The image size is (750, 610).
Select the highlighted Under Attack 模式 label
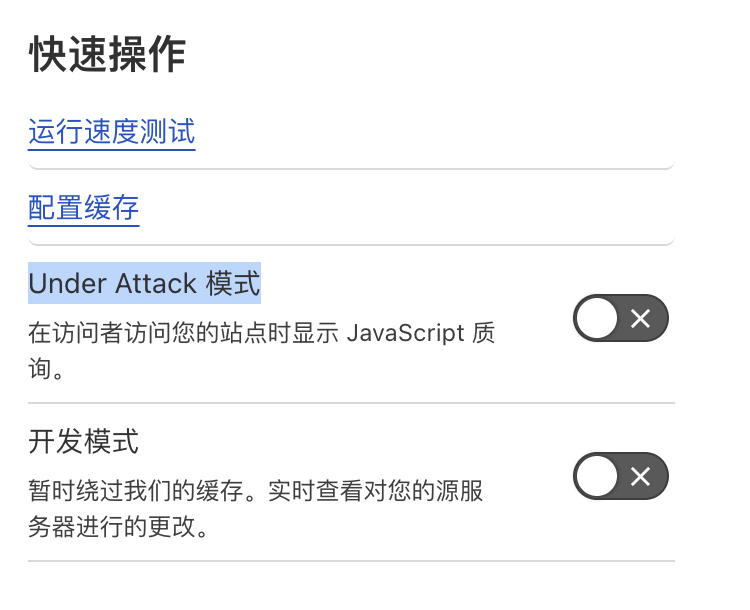144,283
